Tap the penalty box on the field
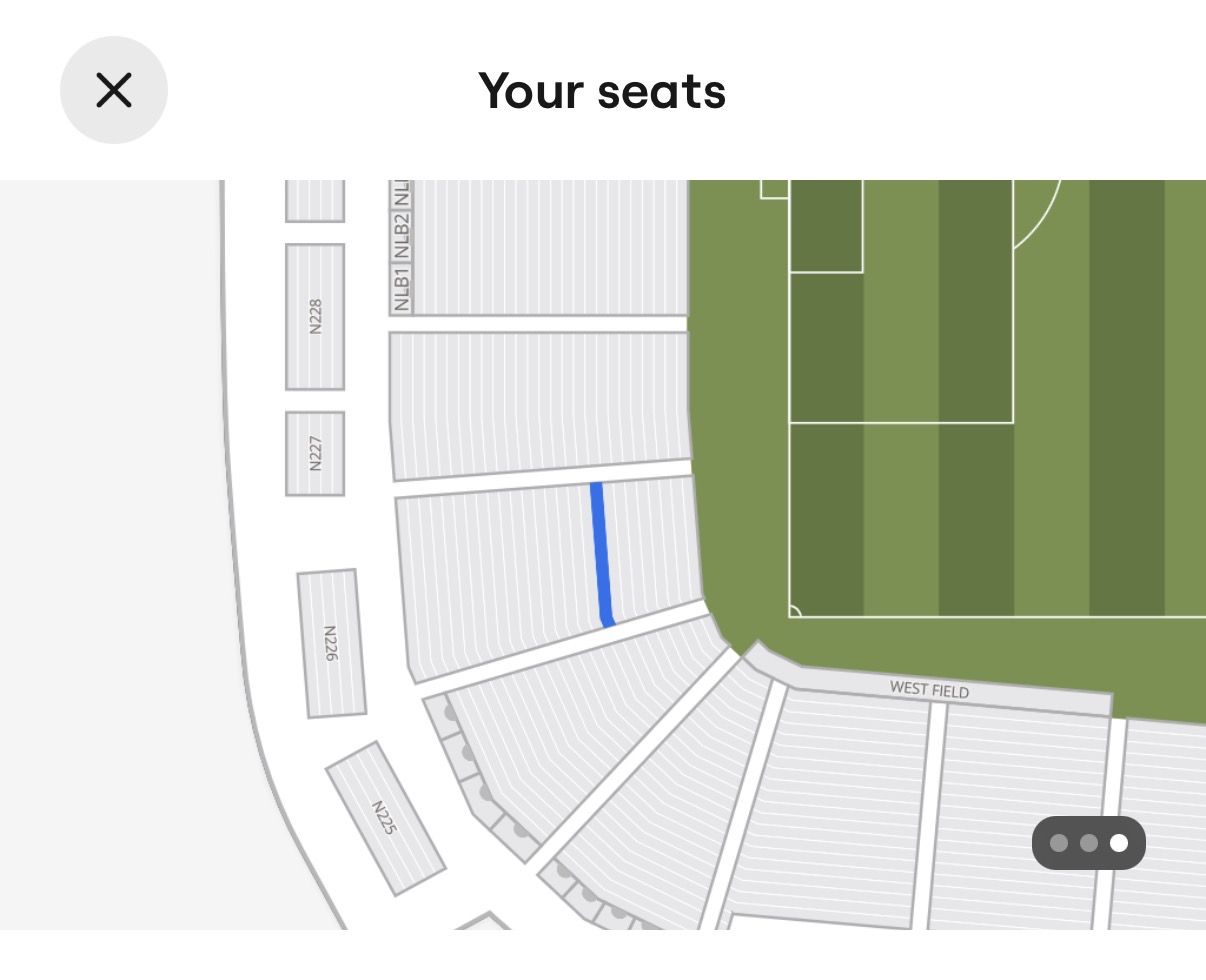Viewport: 1206px width, 980px height. (901, 301)
